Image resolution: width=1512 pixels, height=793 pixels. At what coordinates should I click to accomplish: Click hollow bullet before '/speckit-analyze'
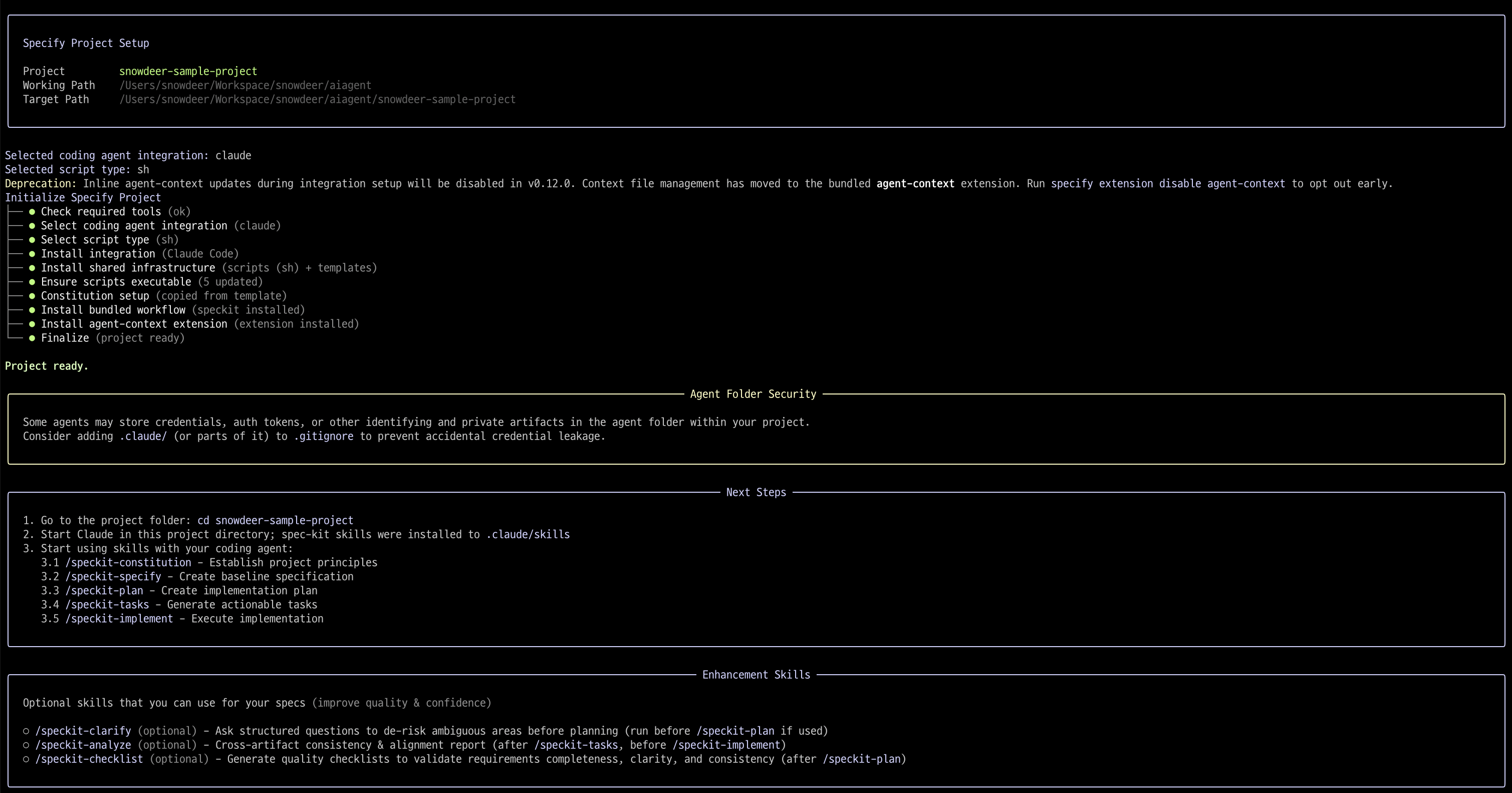click(x=26, y=746)
